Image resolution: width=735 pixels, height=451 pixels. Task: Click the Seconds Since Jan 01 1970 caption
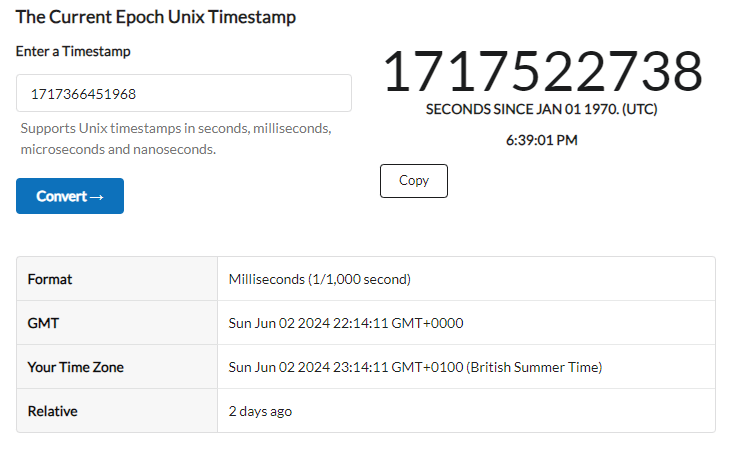click(x=542, y=109)
